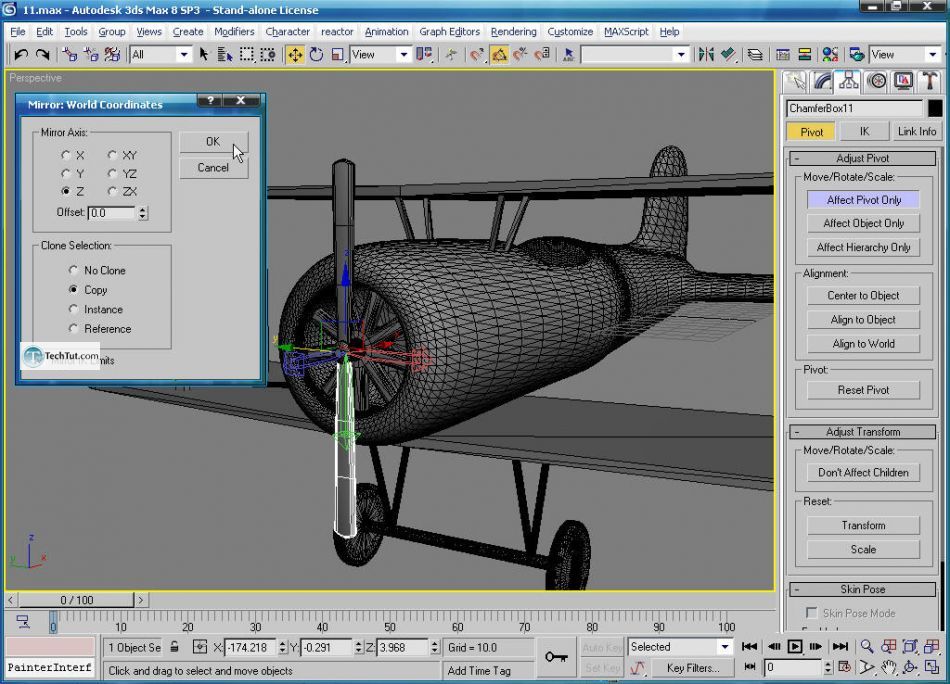Click the Mirror tool icon
The width and height of the screenshot is (950, 684).
tap(706, 55)
